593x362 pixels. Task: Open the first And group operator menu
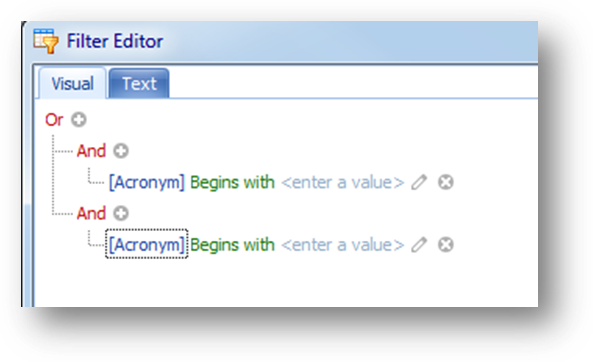click(91, 151)
